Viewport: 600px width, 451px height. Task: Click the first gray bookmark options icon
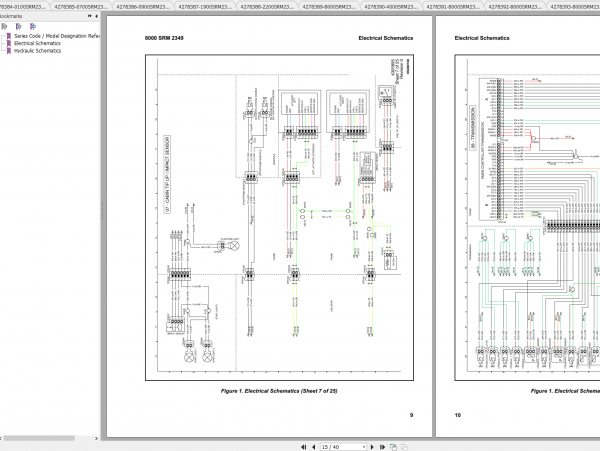(4, 26)
